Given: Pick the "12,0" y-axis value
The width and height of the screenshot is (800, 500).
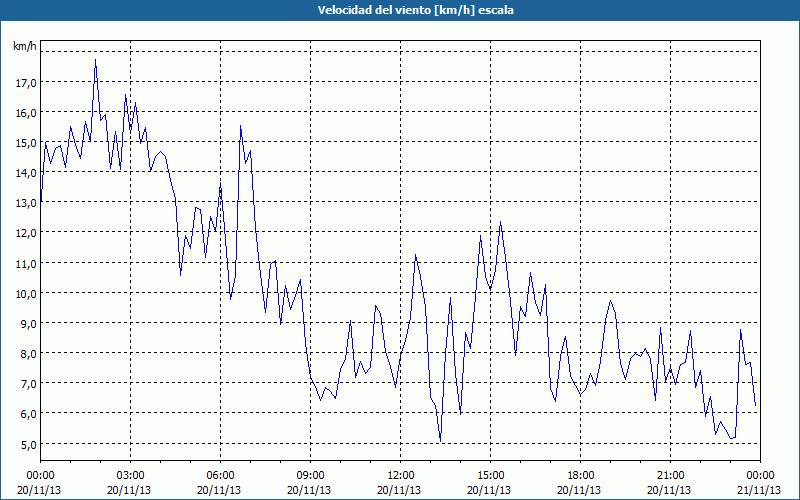Looking at the screenshot, I should tap(26, 233).
